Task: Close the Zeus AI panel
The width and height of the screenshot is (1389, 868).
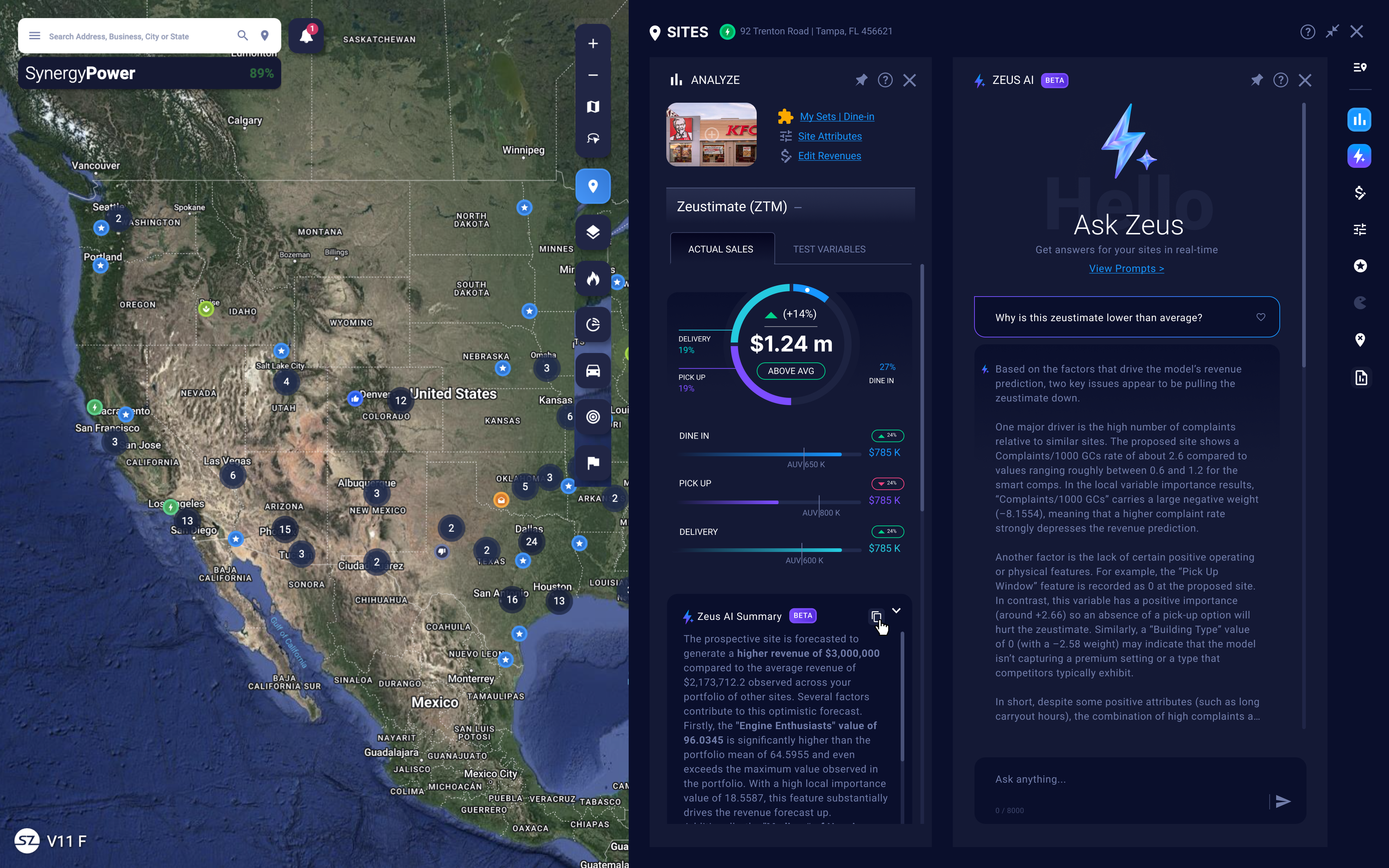Action: click(1305, 80)
